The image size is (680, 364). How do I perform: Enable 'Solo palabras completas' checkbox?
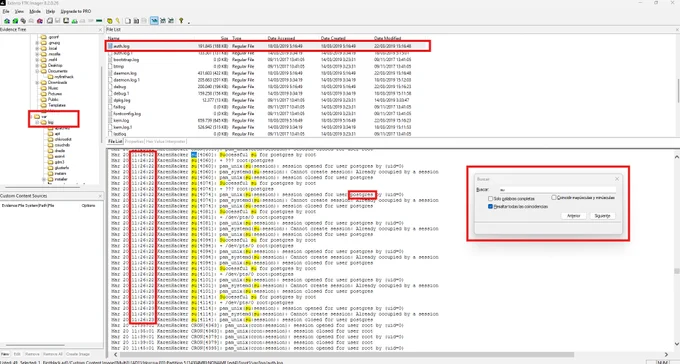point(490,199)
